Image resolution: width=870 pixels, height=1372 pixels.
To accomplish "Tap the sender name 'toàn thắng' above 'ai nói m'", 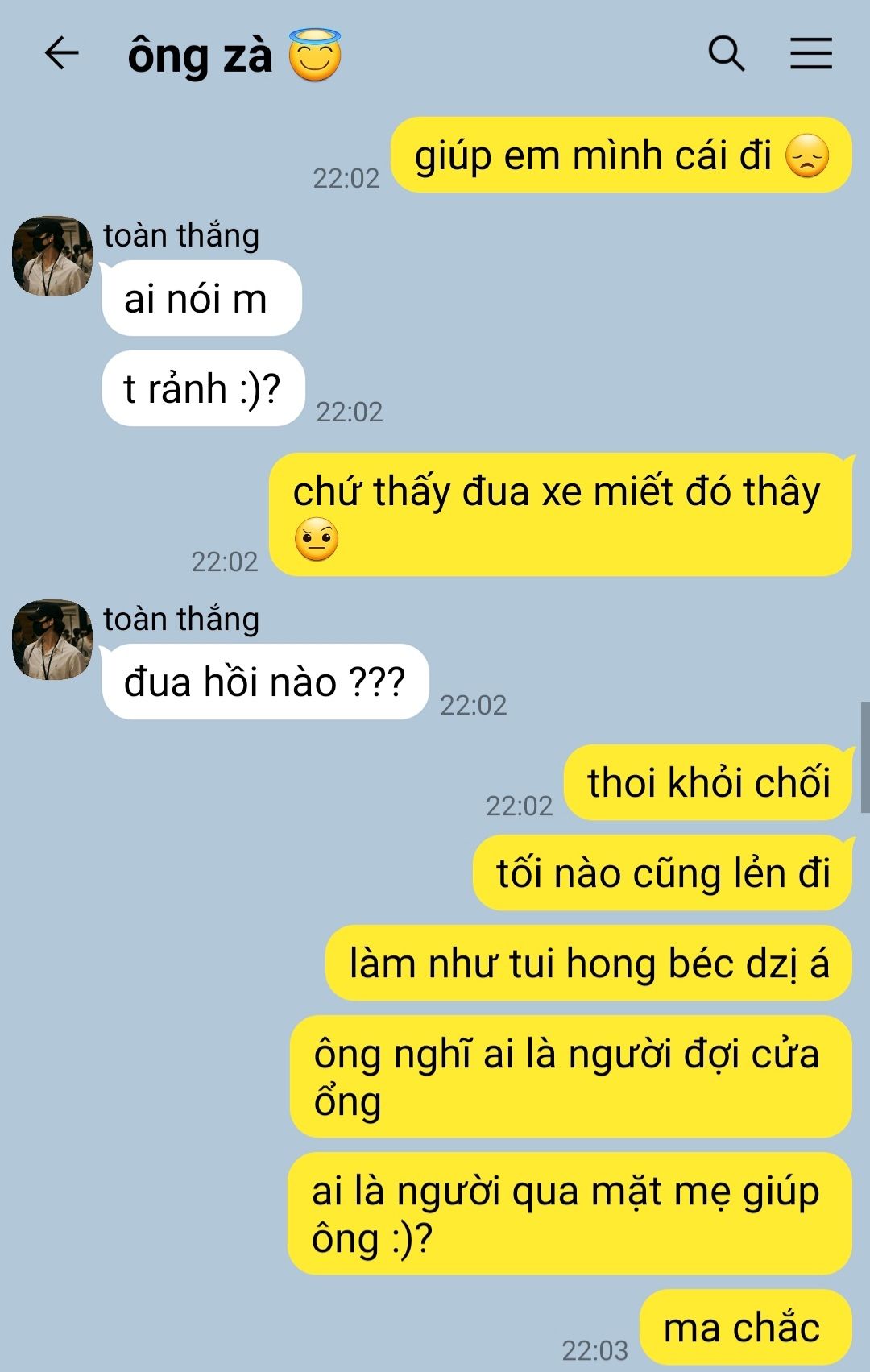I will click(x=181, y=235).
